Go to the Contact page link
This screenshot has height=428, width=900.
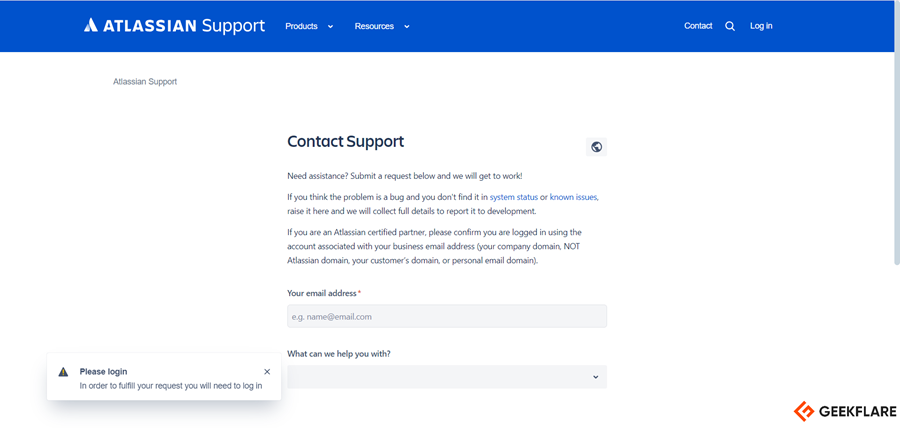[x=698, y=26]
